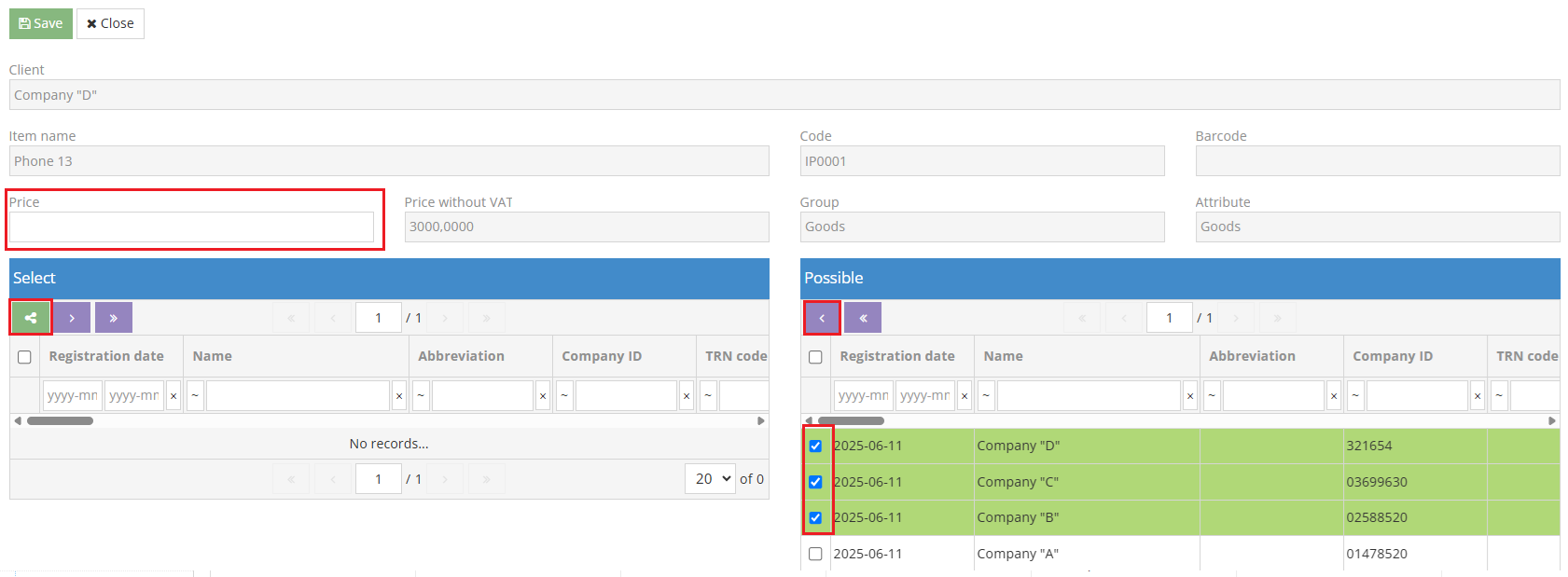Viewport: 1568px width, 577px height.
Task: Click the double left-arrow button in Possible panel
Action: coord(863,318)
